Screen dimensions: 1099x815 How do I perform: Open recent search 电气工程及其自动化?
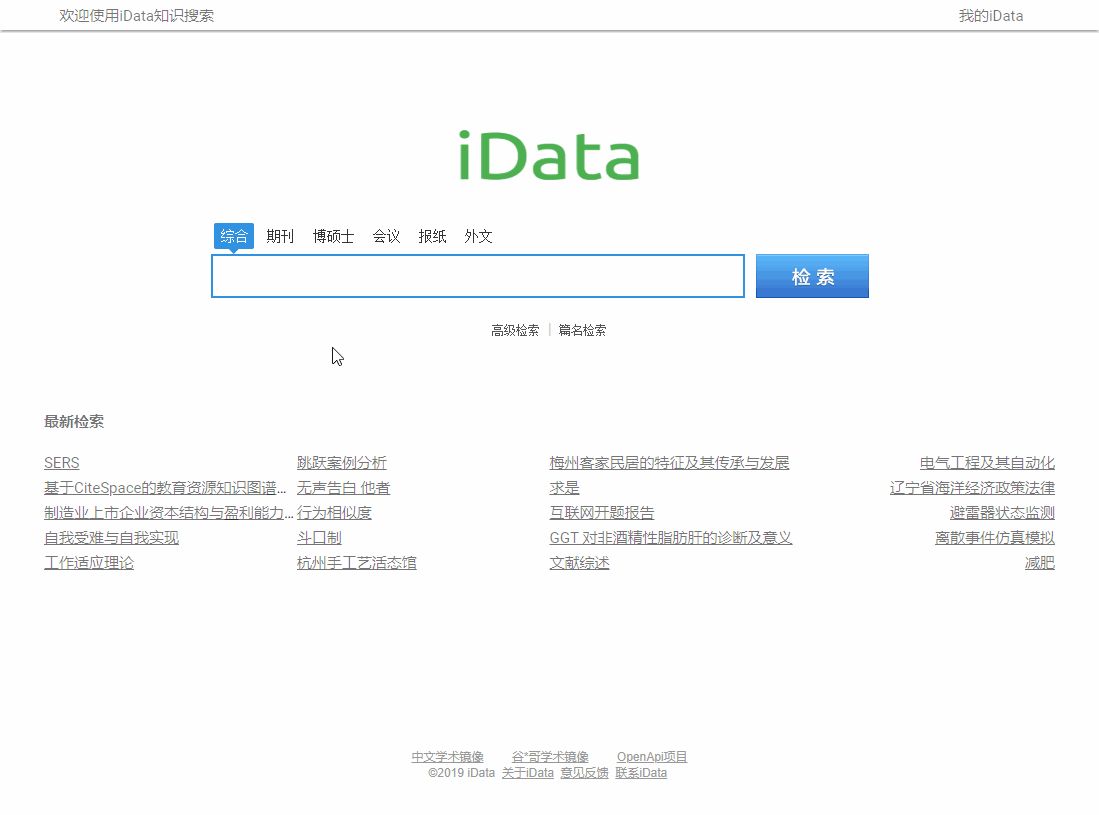point(987,463)
